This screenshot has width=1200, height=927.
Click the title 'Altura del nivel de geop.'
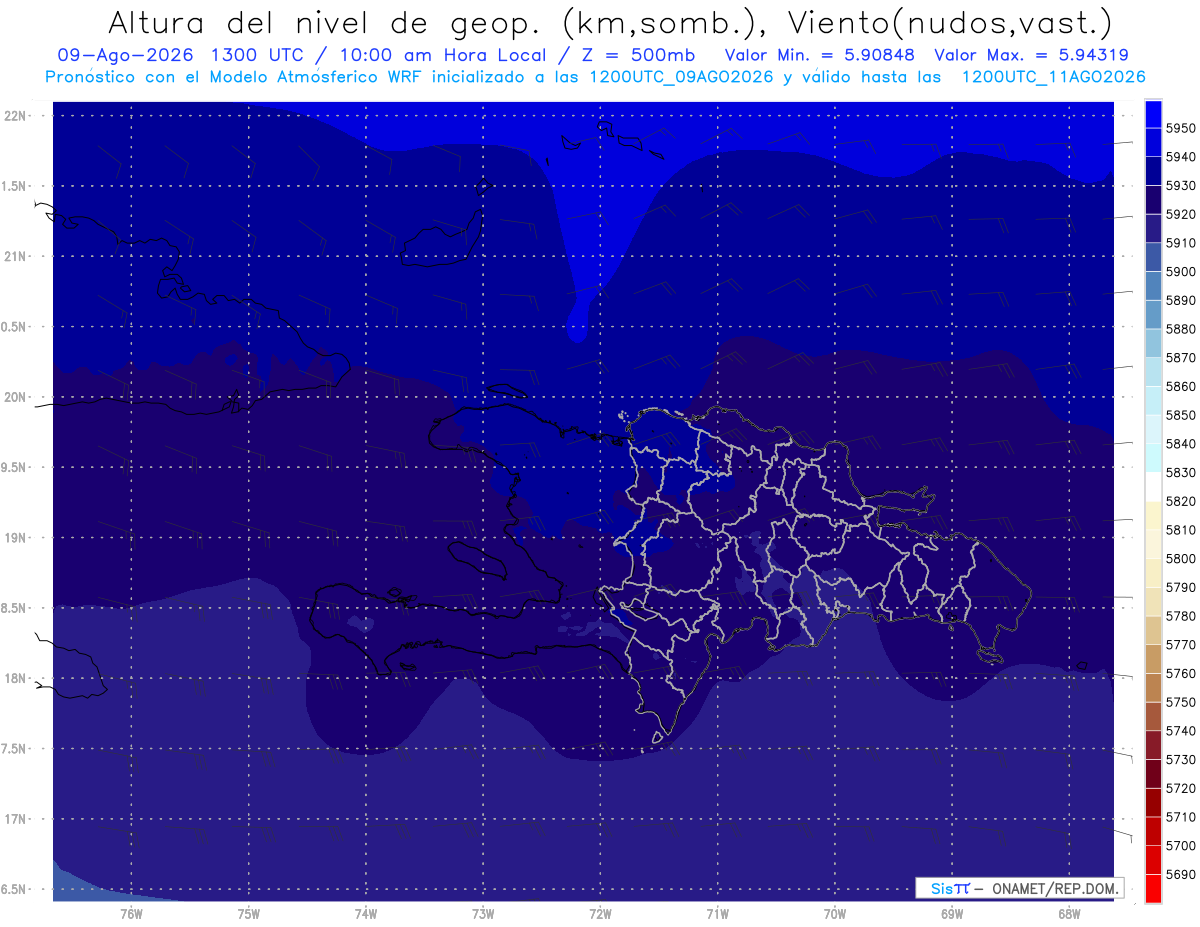[x=325, y=22]
